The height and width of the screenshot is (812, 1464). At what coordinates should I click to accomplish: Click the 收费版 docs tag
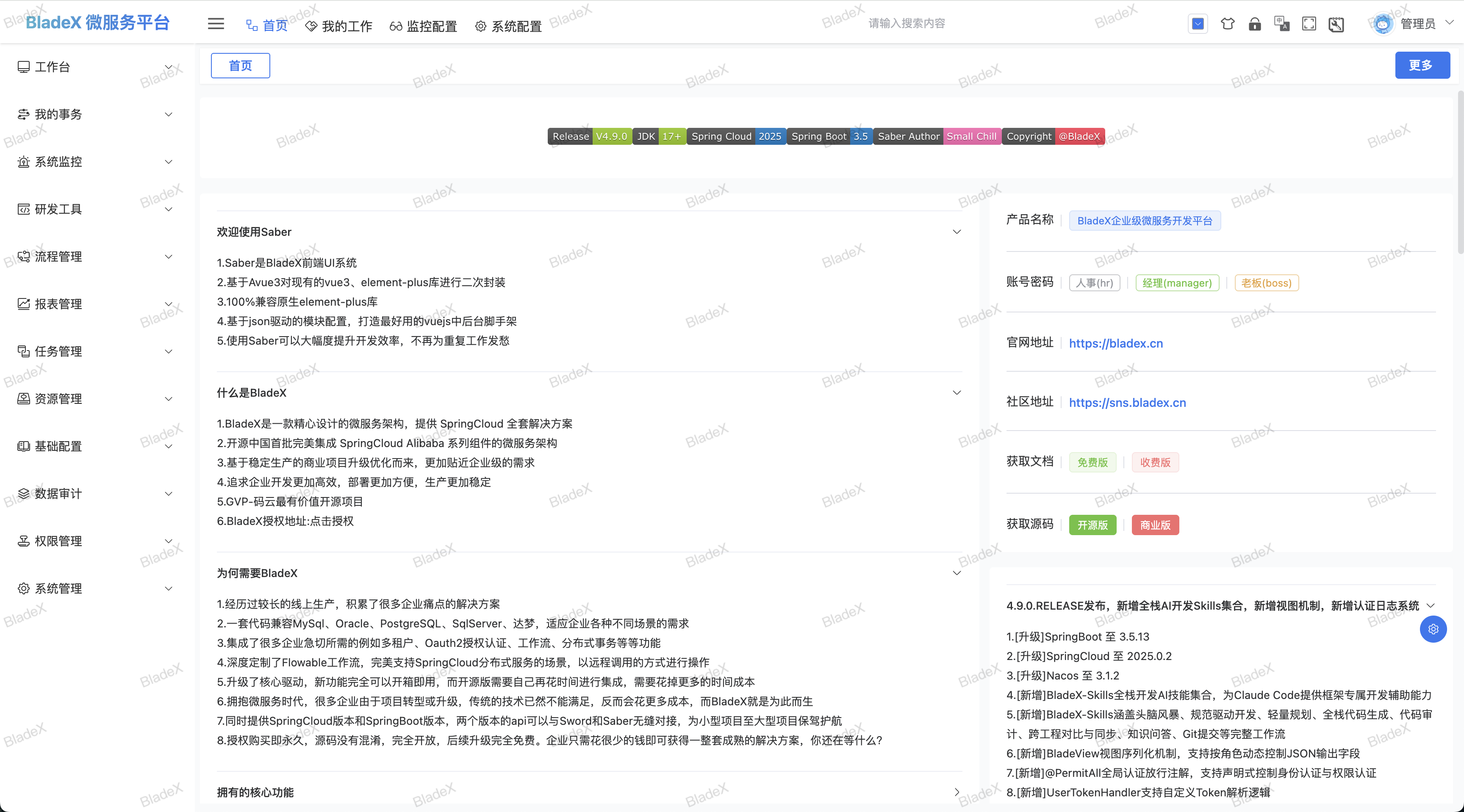[1156, 462]
